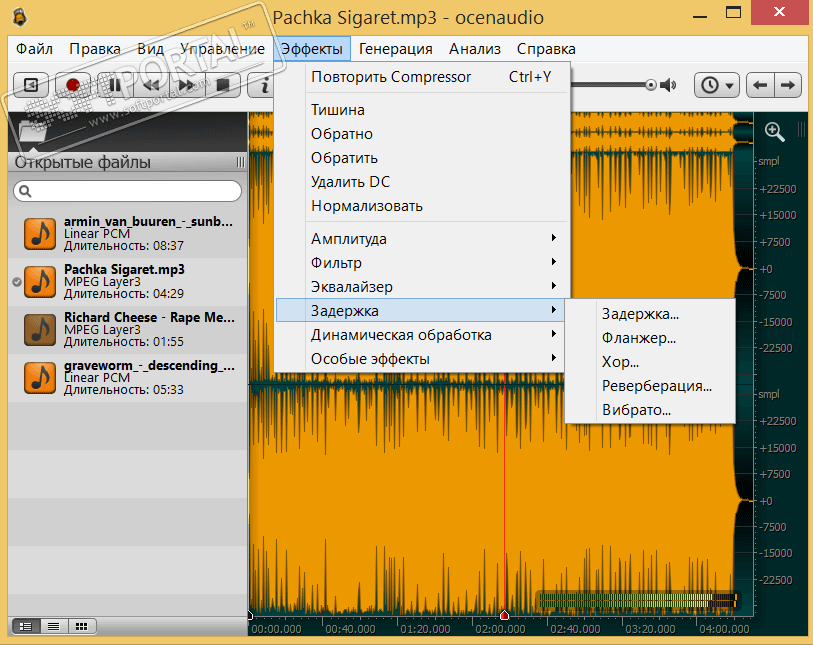Open folder icon above Открытые файлы

[33, 130]
